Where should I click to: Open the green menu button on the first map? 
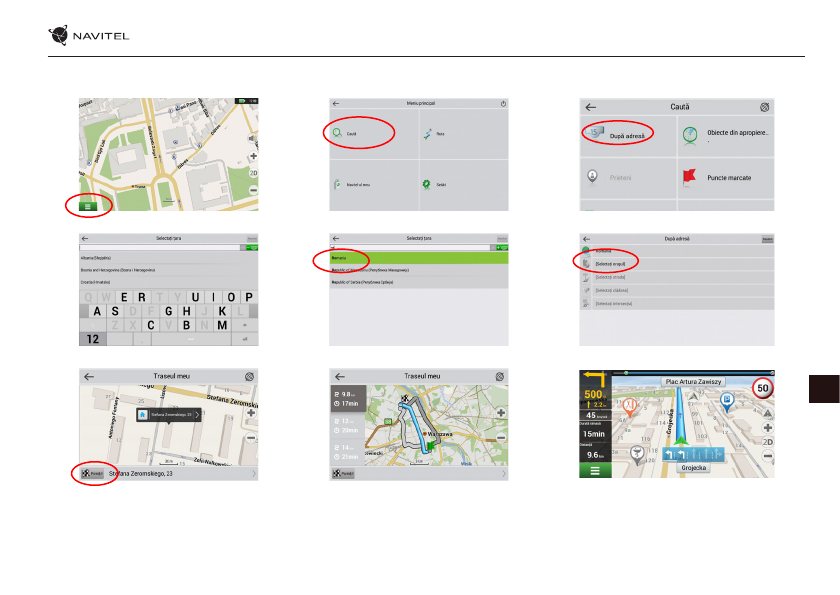88,205
